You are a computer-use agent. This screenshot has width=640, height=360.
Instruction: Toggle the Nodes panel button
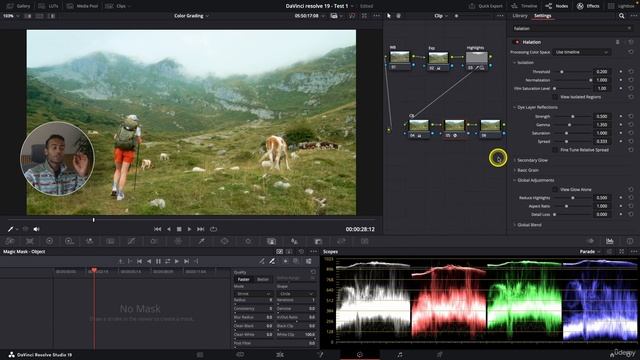556,6
